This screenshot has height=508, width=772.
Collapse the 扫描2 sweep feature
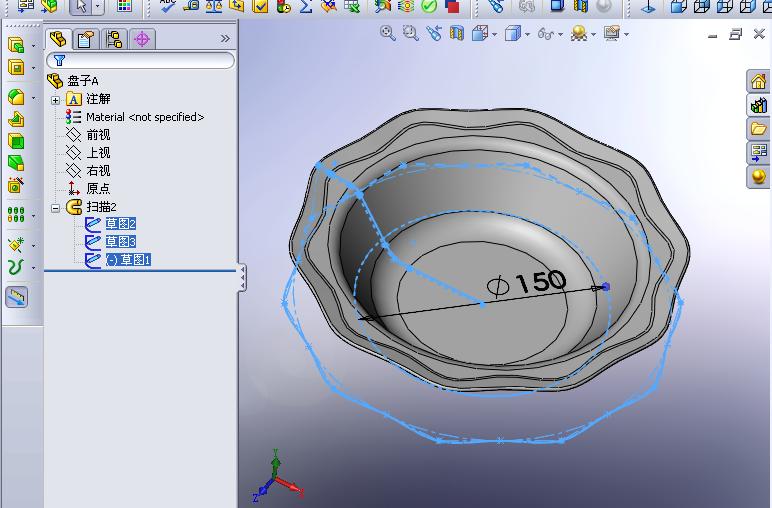click(x=56, y=208)
